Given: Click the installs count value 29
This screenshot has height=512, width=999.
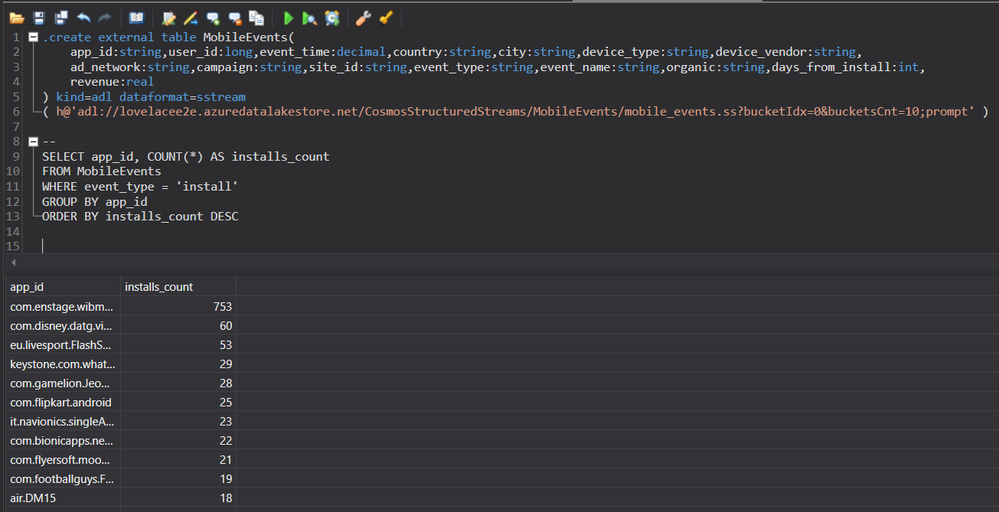Looking at the screenshot, I should coord(226,364).
